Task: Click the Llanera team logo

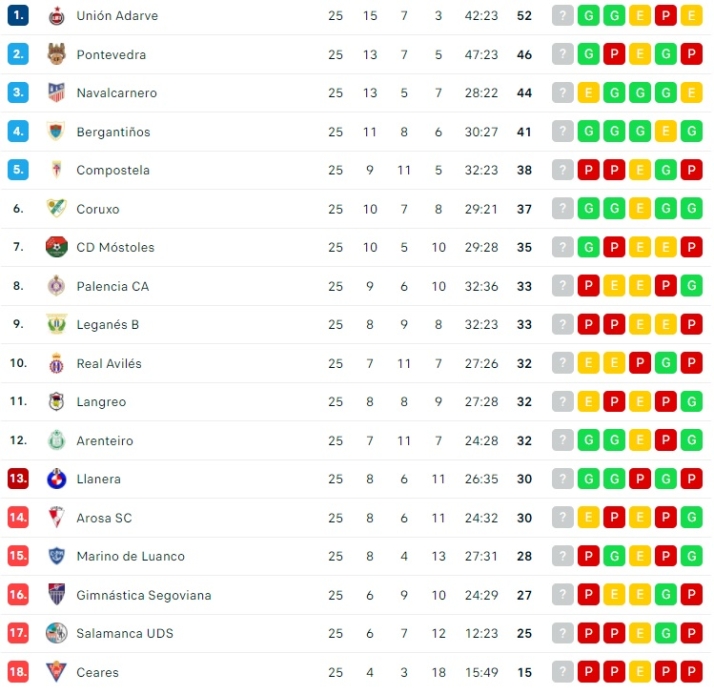Action: pos(56,479)
